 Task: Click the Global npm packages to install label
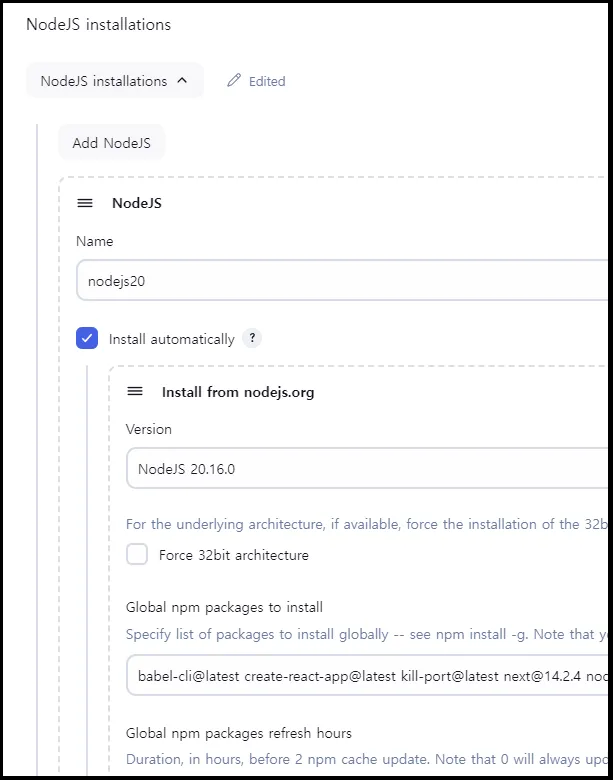point(224,607)
